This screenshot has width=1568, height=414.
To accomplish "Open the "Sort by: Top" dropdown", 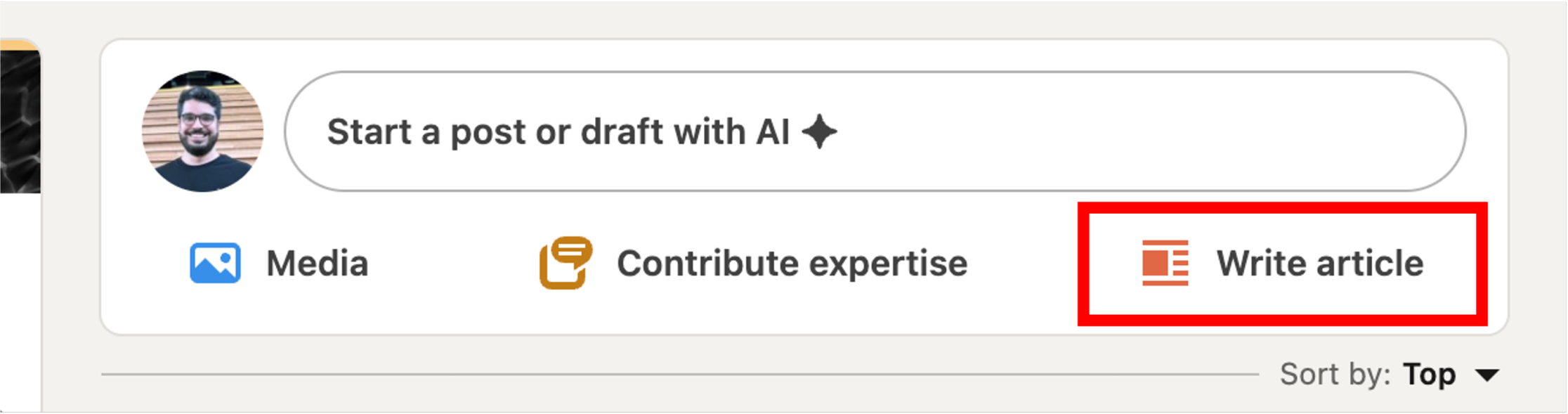I will 1387,375.
